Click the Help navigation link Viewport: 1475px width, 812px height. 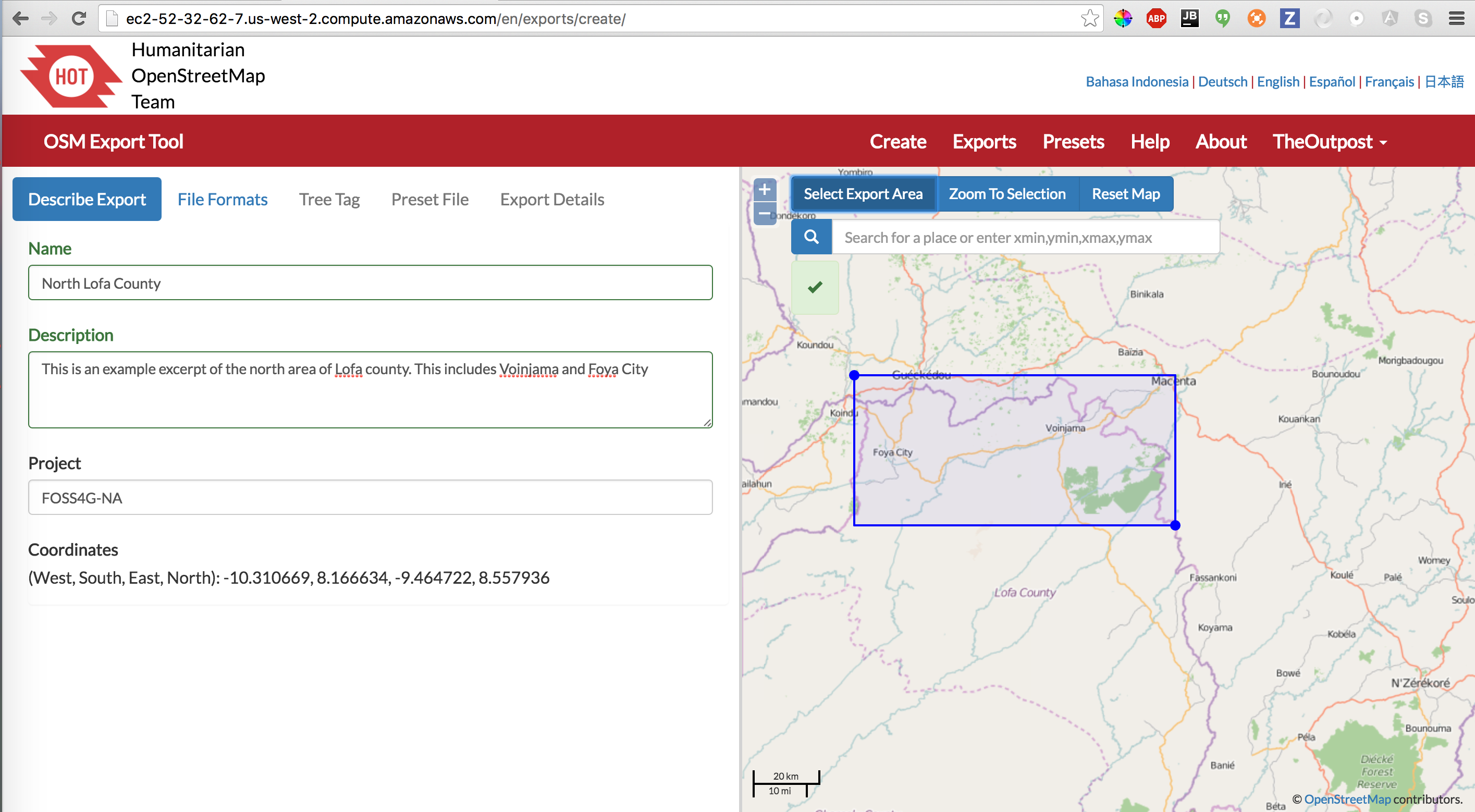tap(1149, 140)
